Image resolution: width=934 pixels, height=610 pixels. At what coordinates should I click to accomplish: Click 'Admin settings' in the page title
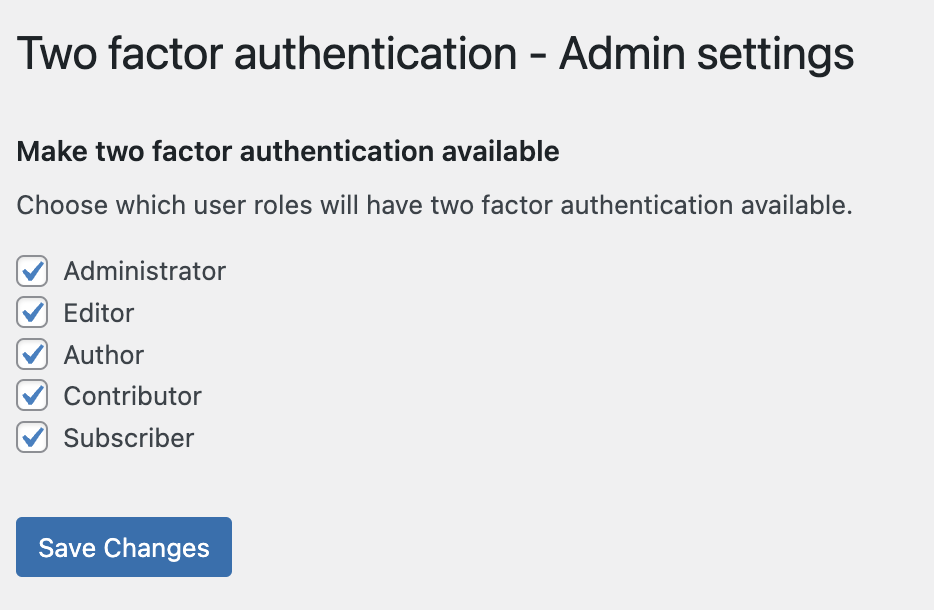click(x=706, y=55)
